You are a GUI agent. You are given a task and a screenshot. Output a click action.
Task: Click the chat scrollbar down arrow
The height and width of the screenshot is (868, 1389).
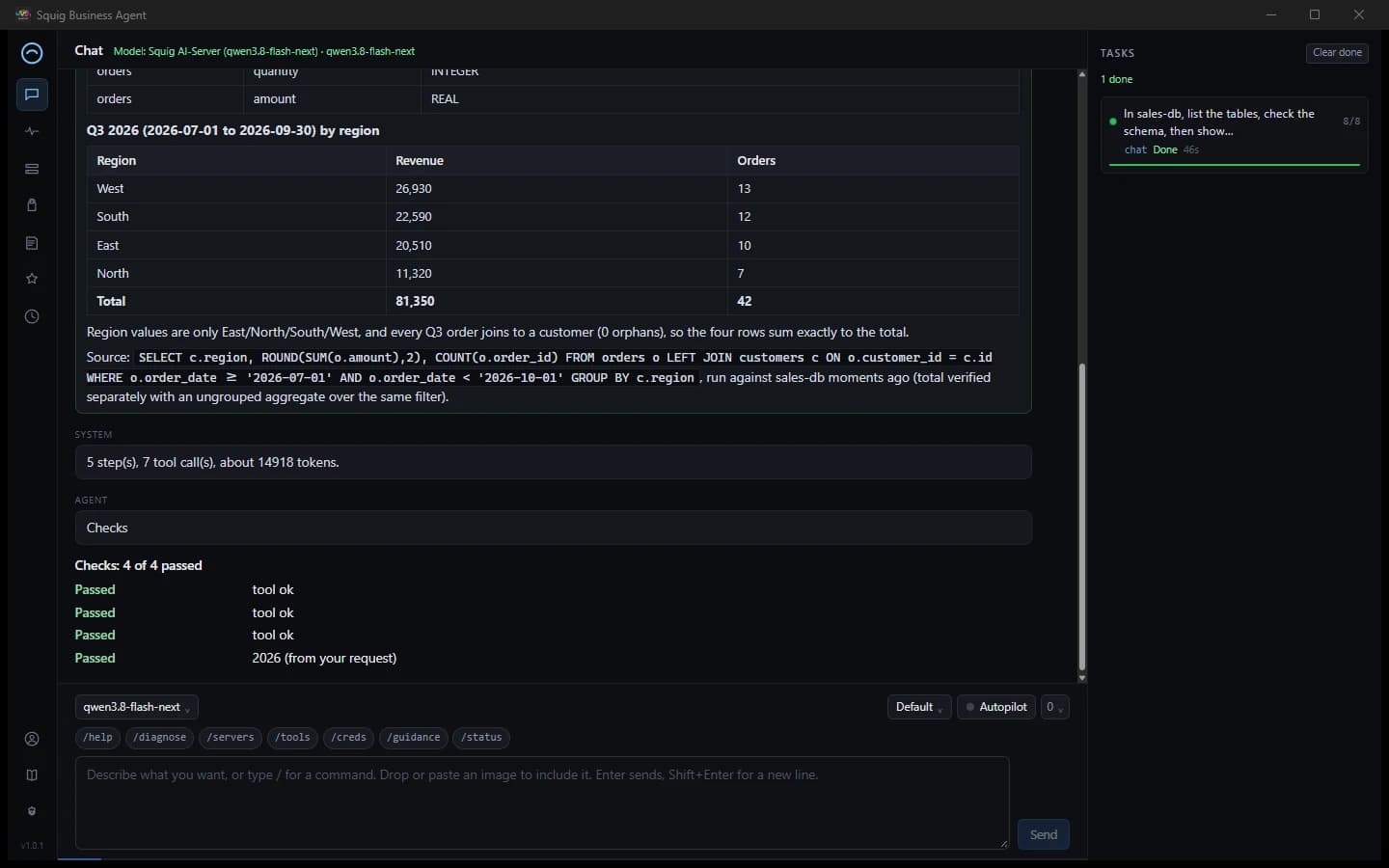click(x=1082, y=678)
